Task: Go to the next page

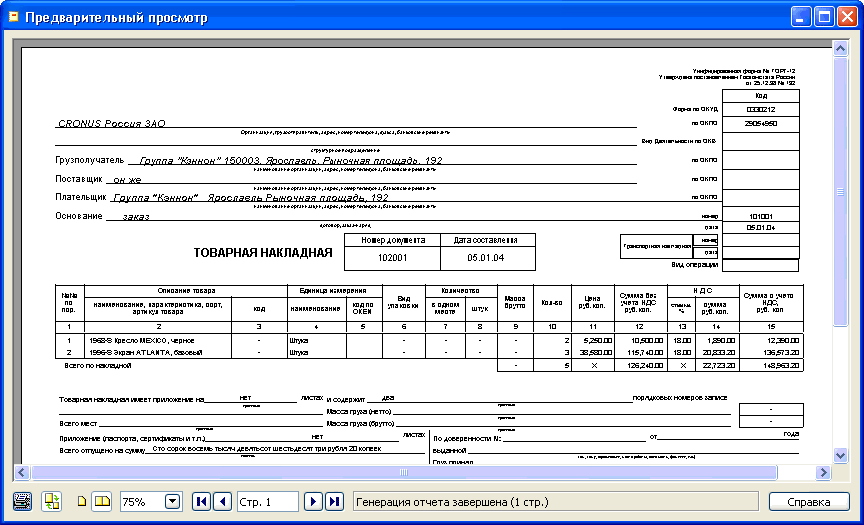Action: (313, 501)
